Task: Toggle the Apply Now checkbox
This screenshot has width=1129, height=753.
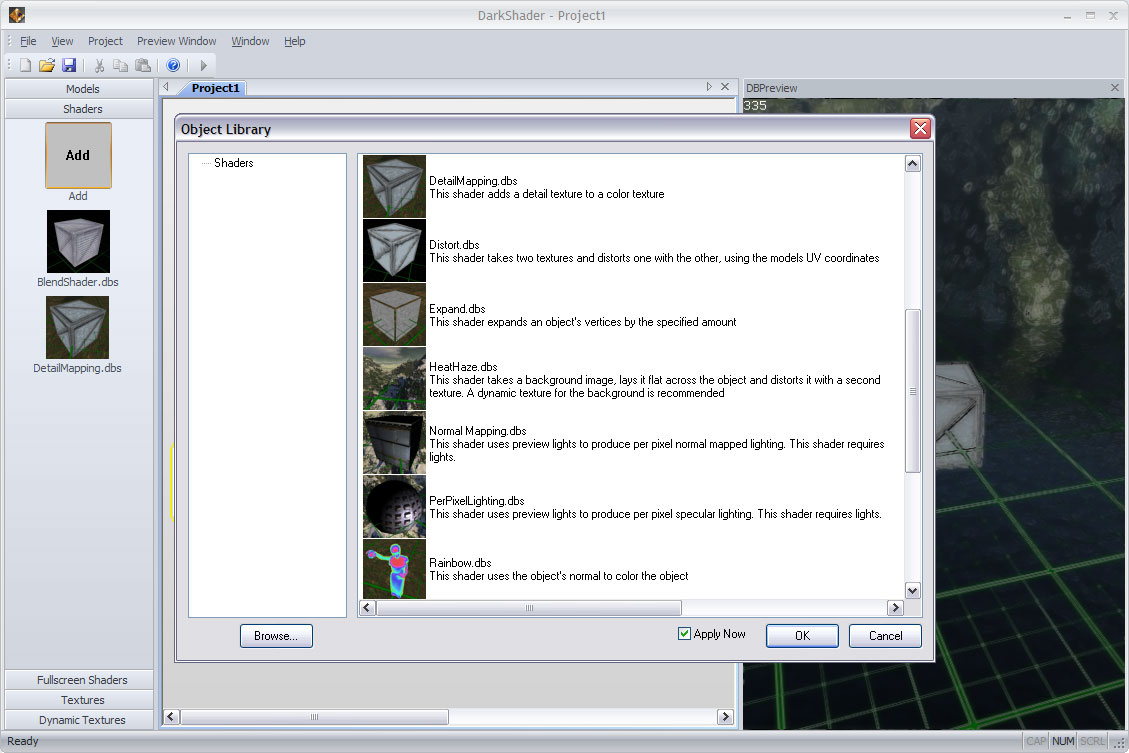Action: (685, 634)
